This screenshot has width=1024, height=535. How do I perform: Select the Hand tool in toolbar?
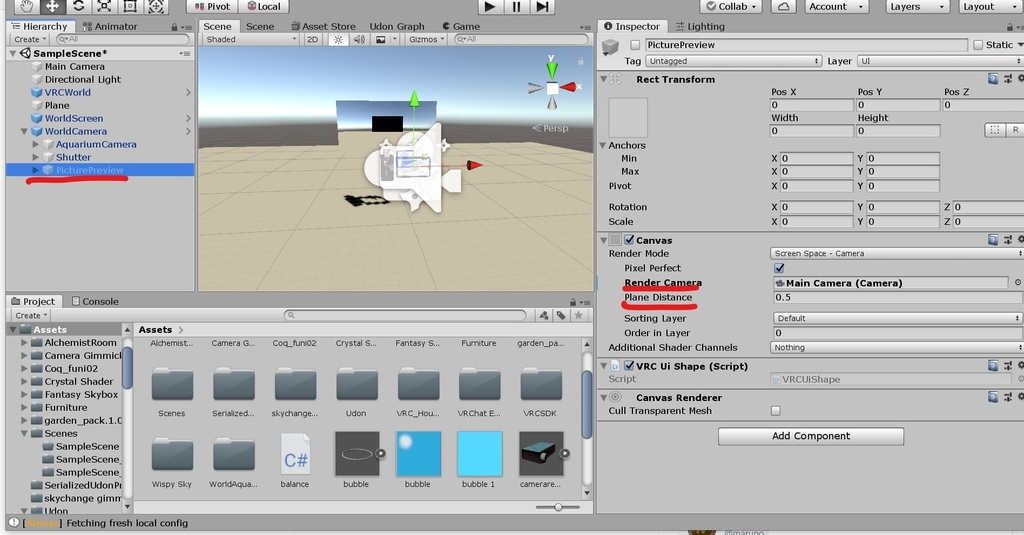point(25,7)
